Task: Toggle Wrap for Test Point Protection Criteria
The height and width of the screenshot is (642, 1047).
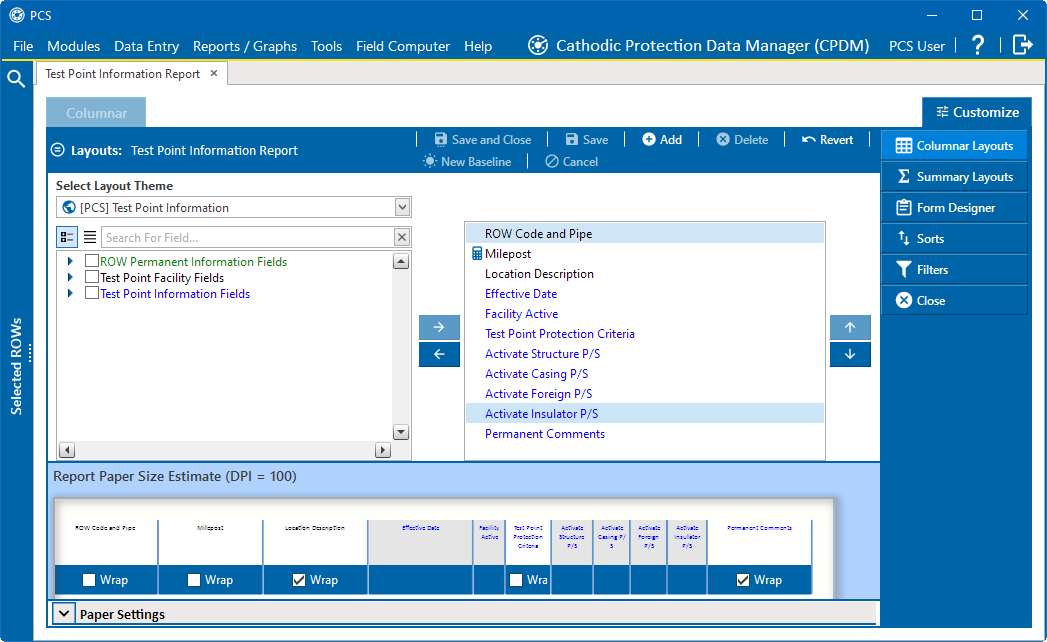Action: 515,580
